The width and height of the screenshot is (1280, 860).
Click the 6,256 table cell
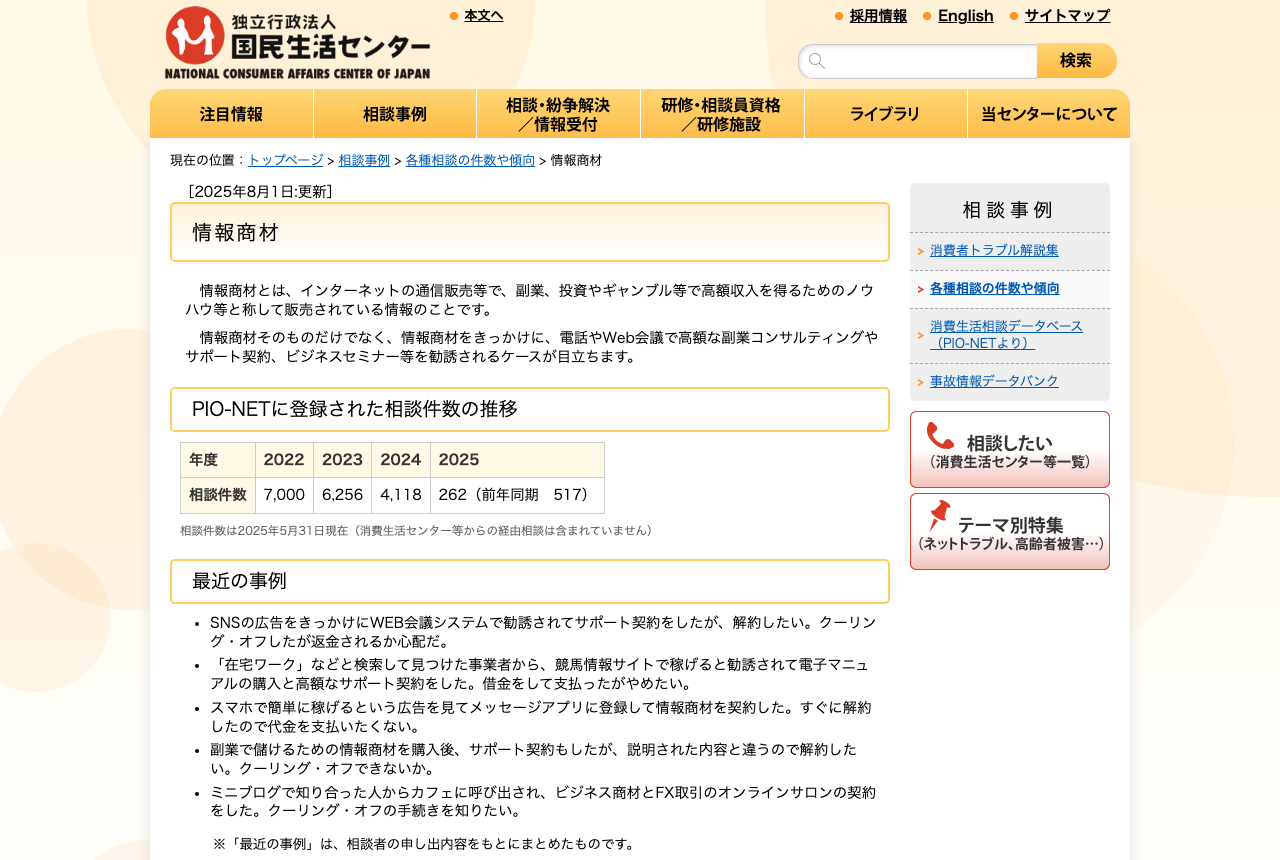(342, 495)
